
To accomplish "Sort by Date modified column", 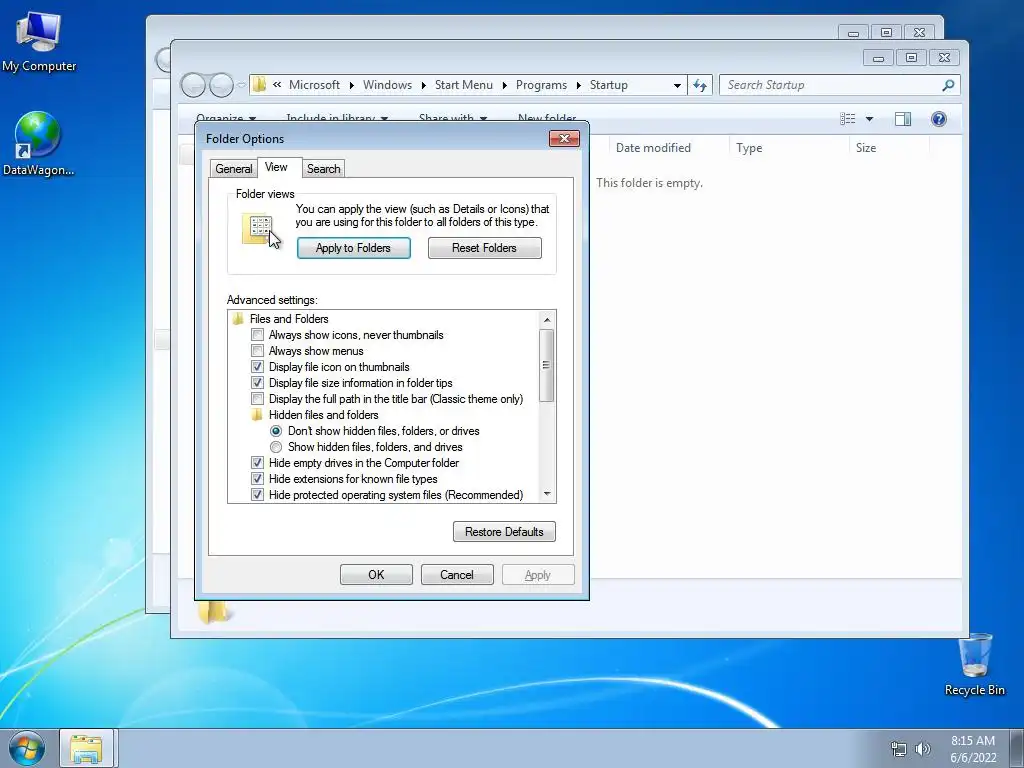I will pos(653,148).
